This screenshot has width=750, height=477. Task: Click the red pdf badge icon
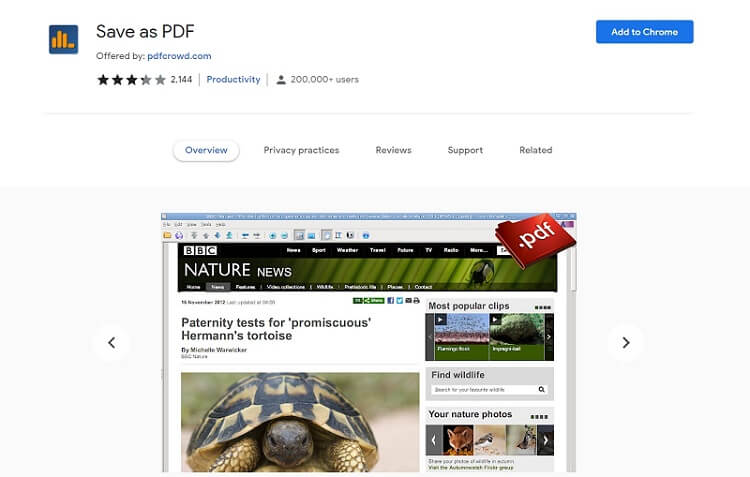535,240
